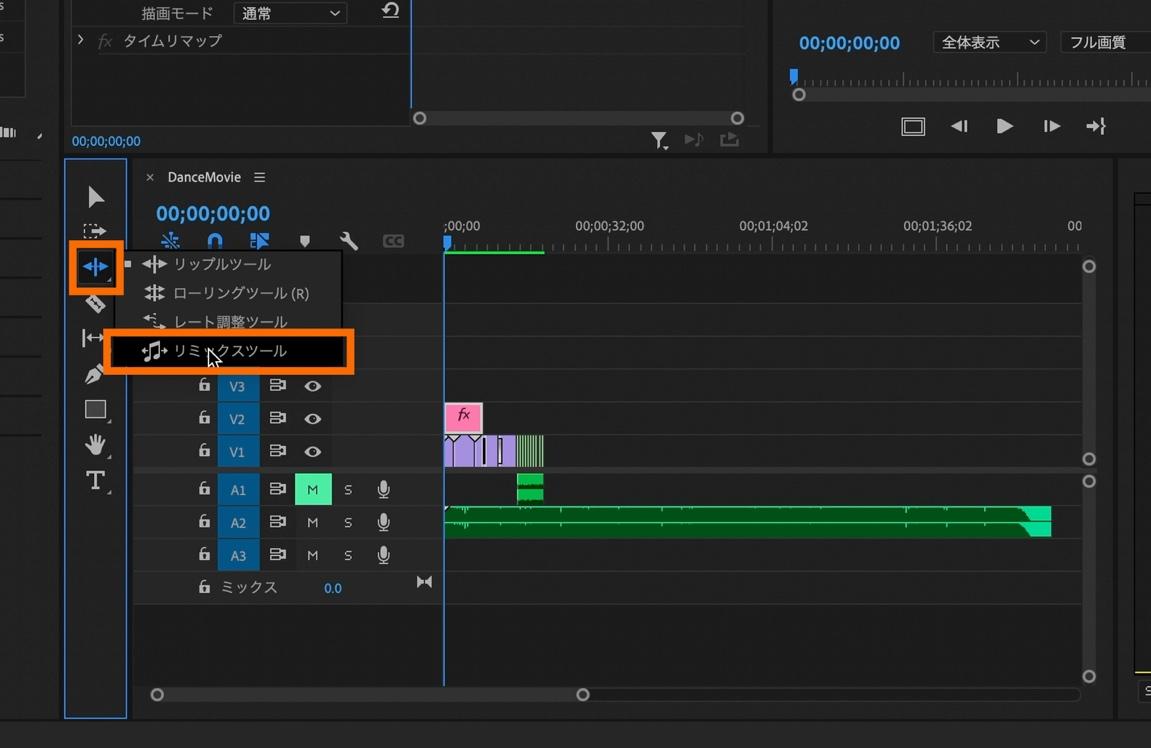Screen dimensions: 1151x748
Task: Click mix volume value 0.0
Action: (333, 588)
